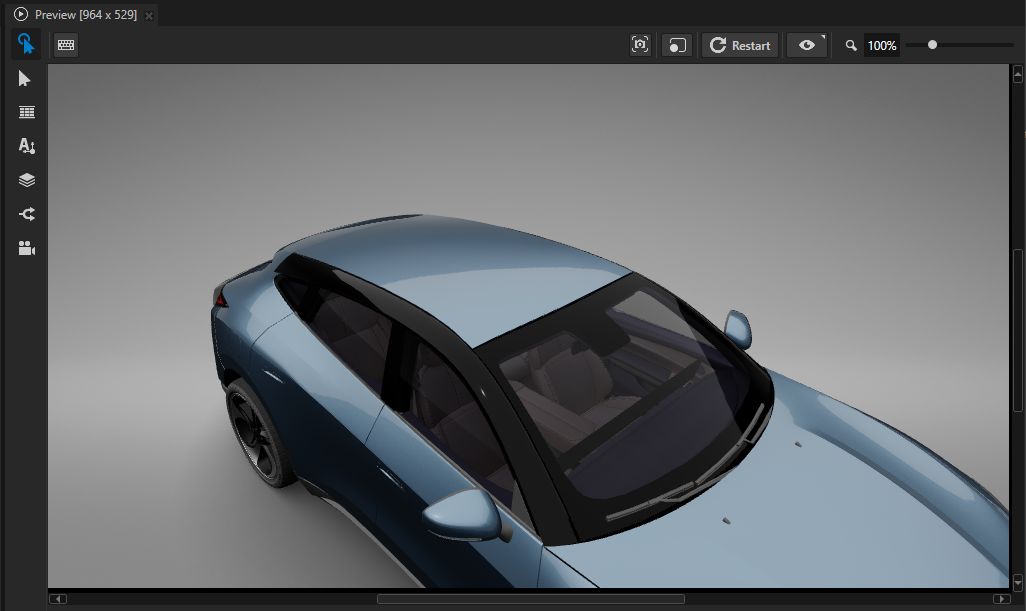Select the blue interaction pointer tool
Screen dimensions: 1026x611
pos(26,44)
